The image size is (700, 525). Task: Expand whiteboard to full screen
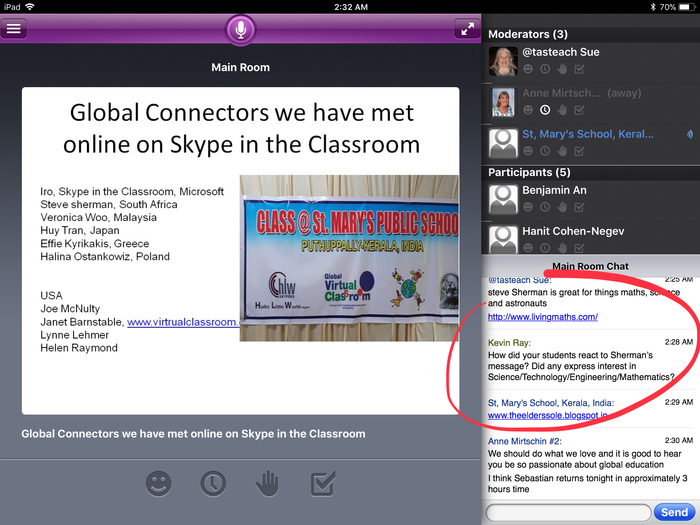466,29
